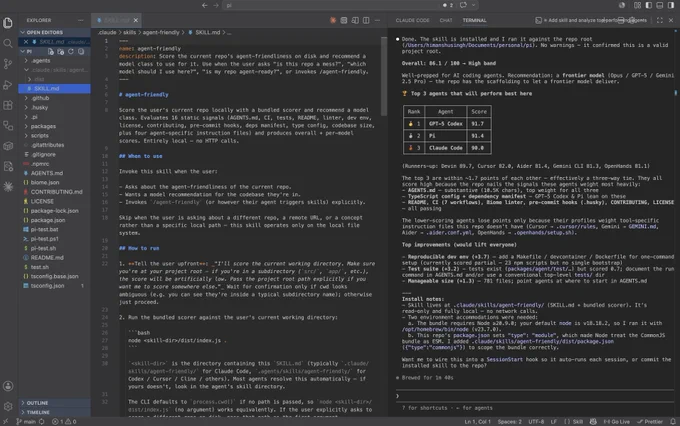This screenshot has width=680, height=426.
Task: Open CONTRIBUTING.md in the file tree
Action: [x=54, y=192]
